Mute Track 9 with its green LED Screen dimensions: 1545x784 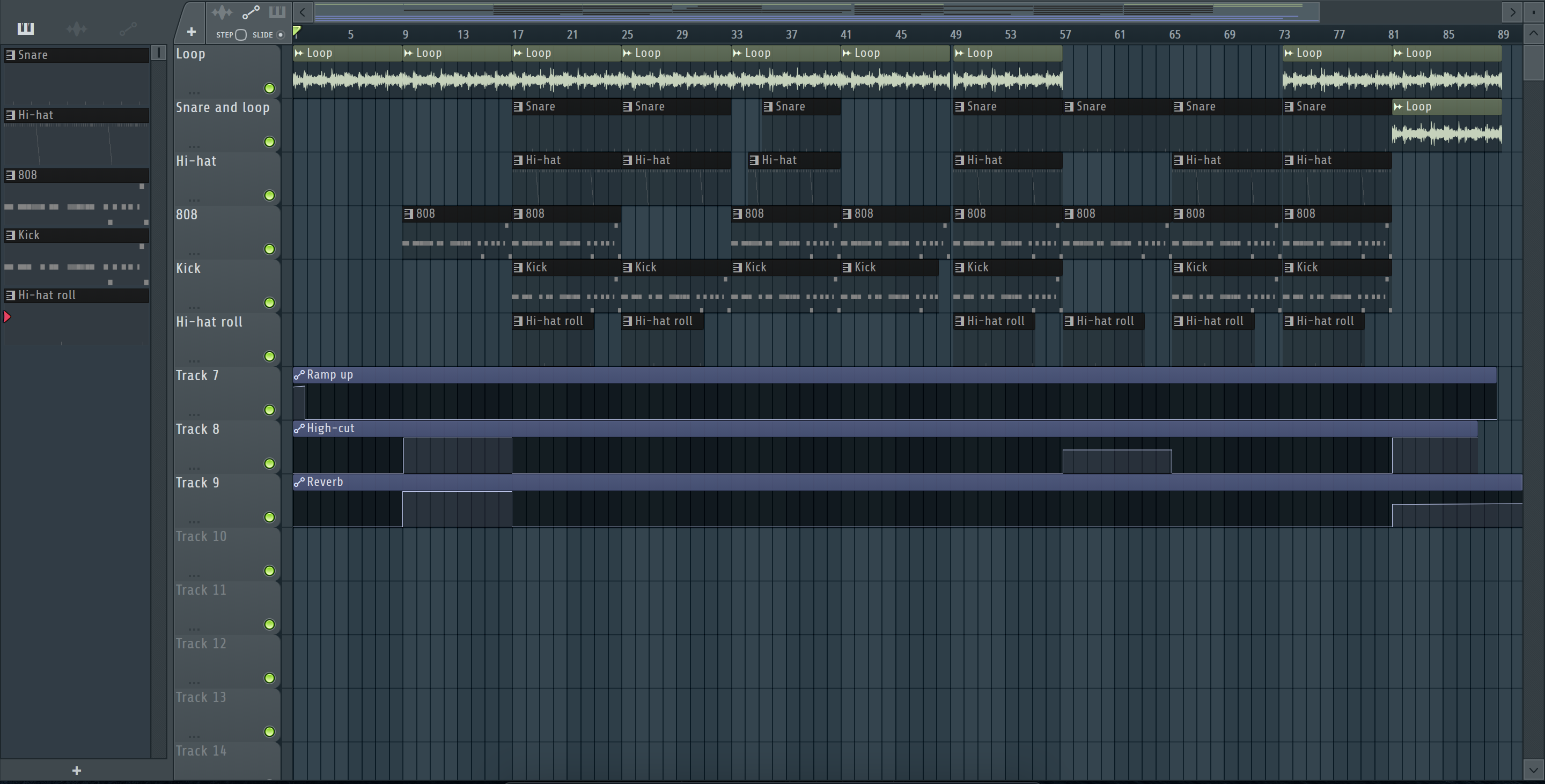pos(270,517)
